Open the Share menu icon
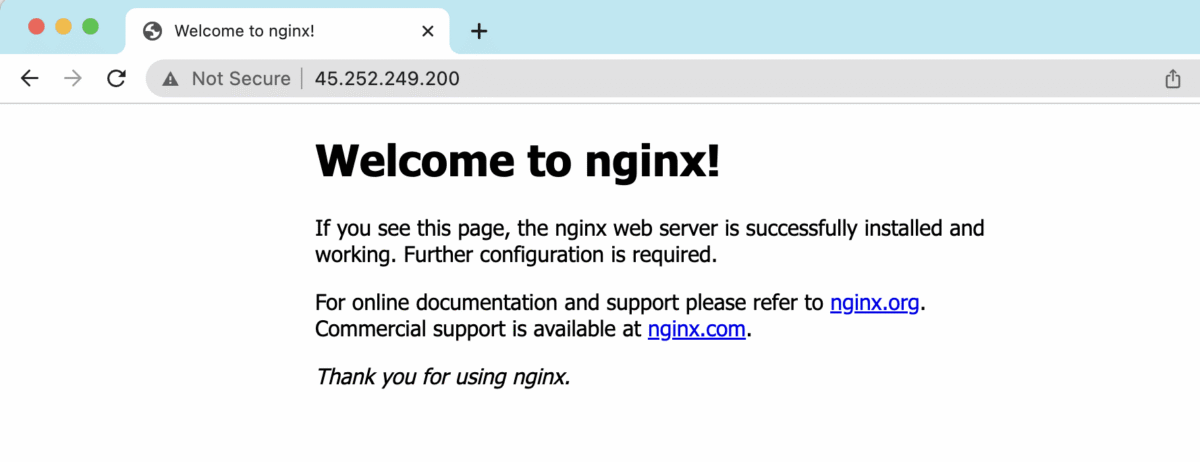The width and height of the screenshot is (1200, 462). tap(1173, 79)
